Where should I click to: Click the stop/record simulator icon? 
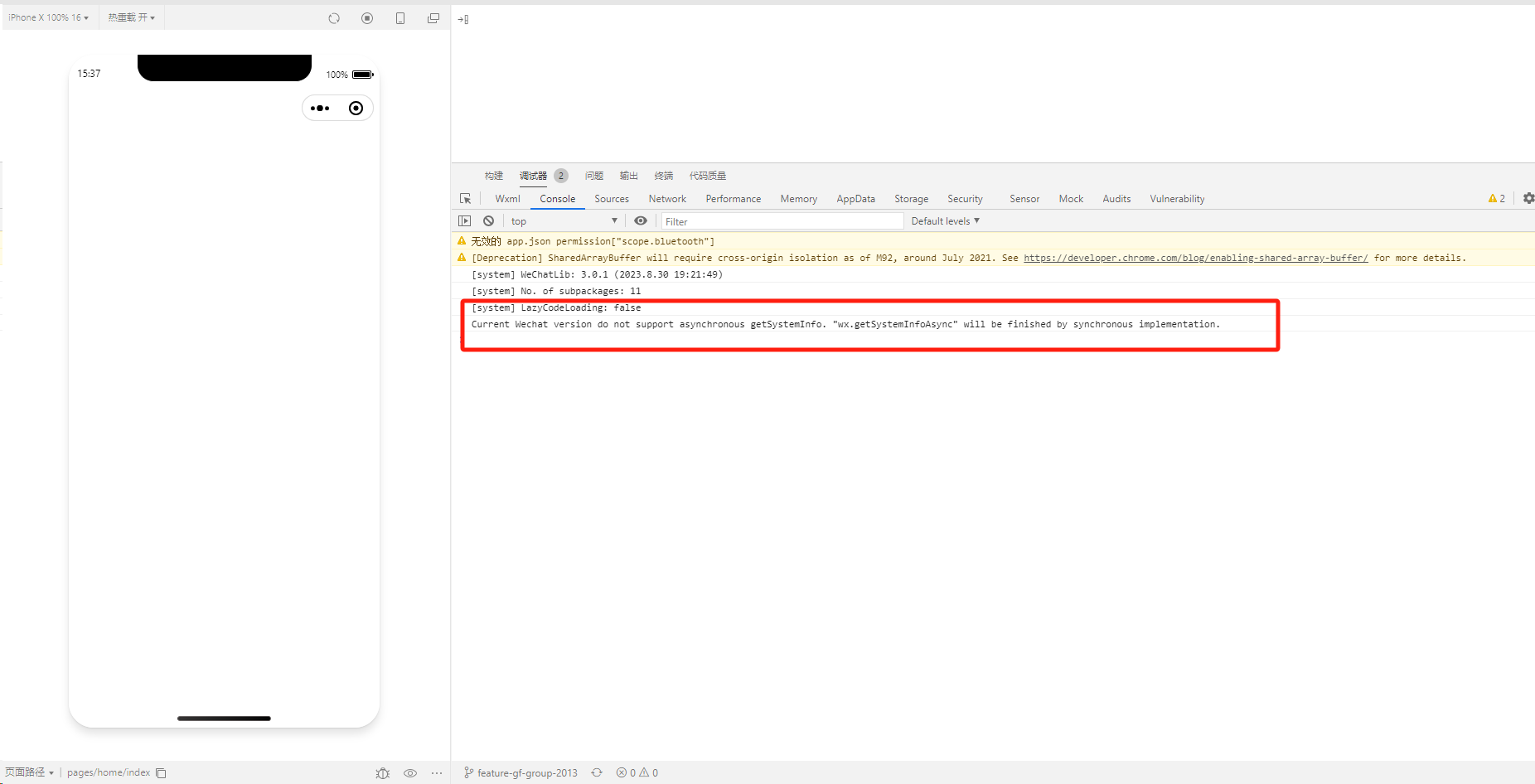point(367,18)
